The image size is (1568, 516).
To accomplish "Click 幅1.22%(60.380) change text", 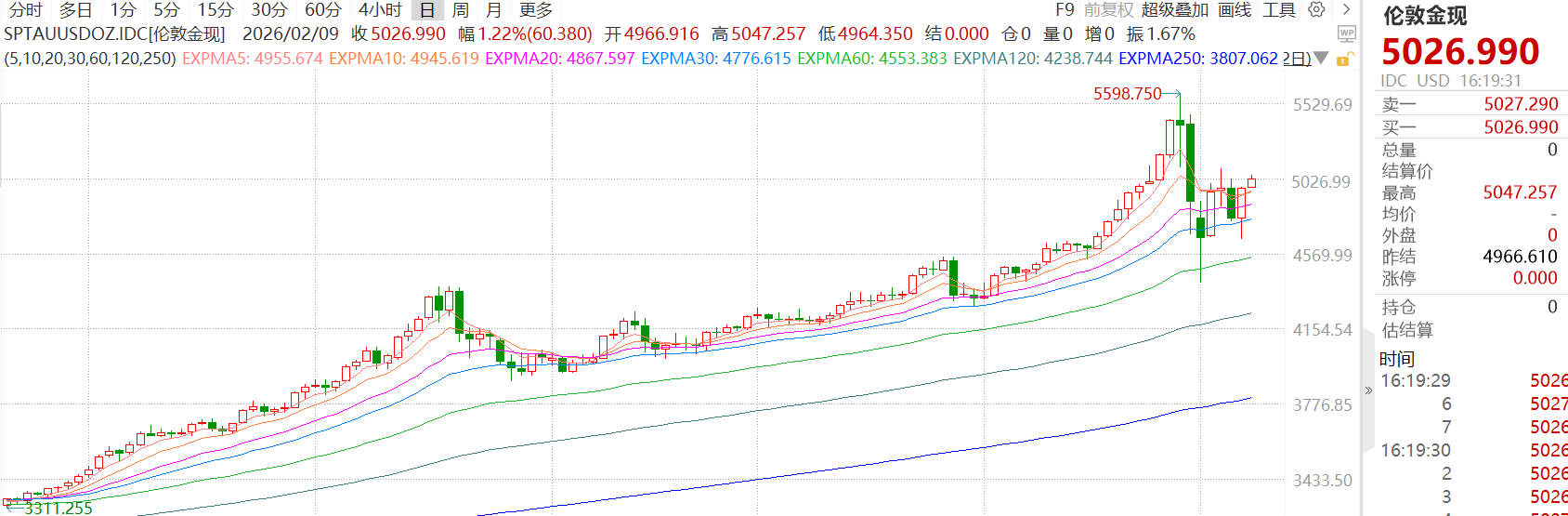I will (x=525, y=34).
